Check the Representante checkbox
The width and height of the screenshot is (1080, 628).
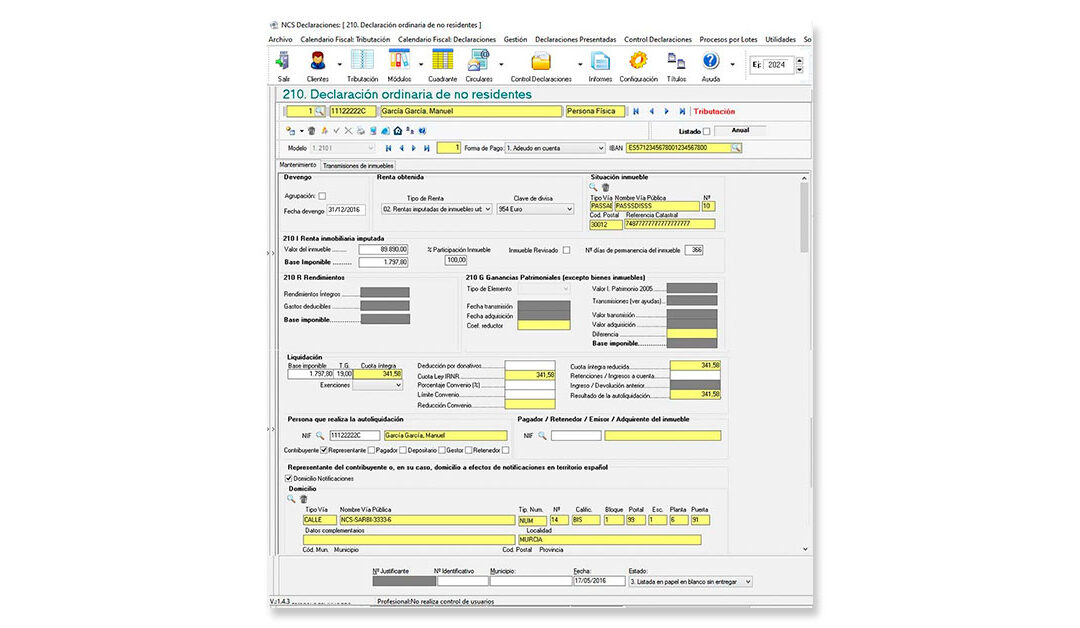[x=371, y=450]
